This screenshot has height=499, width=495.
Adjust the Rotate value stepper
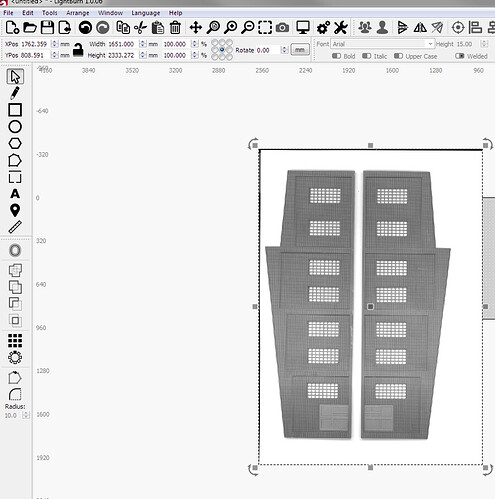(x=284, y=50)
